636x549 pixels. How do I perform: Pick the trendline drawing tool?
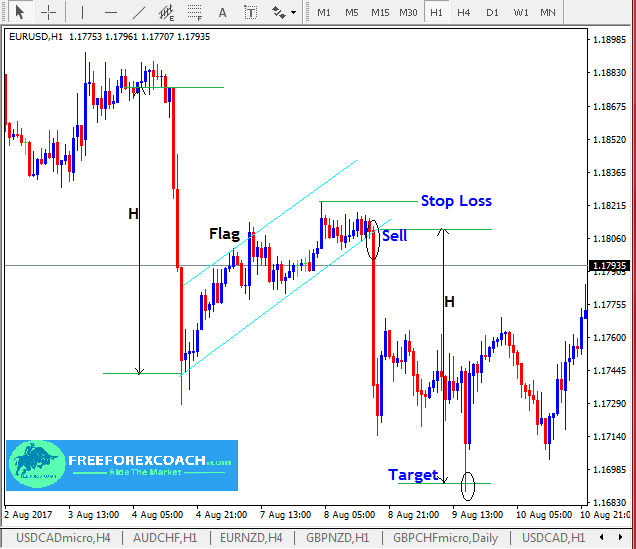pyautogui.click(x=138, y=13)
